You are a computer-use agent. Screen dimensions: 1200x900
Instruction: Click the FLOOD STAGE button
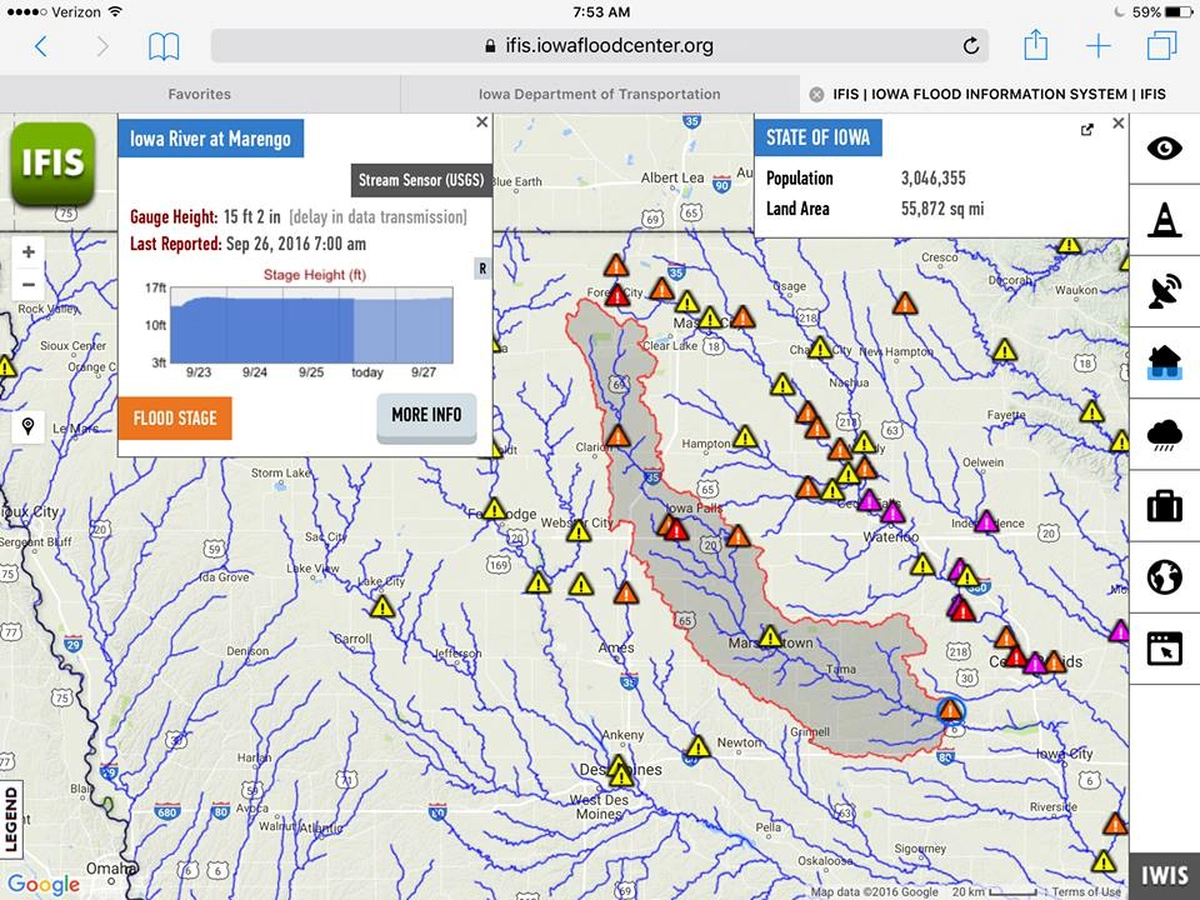[175, 418]
